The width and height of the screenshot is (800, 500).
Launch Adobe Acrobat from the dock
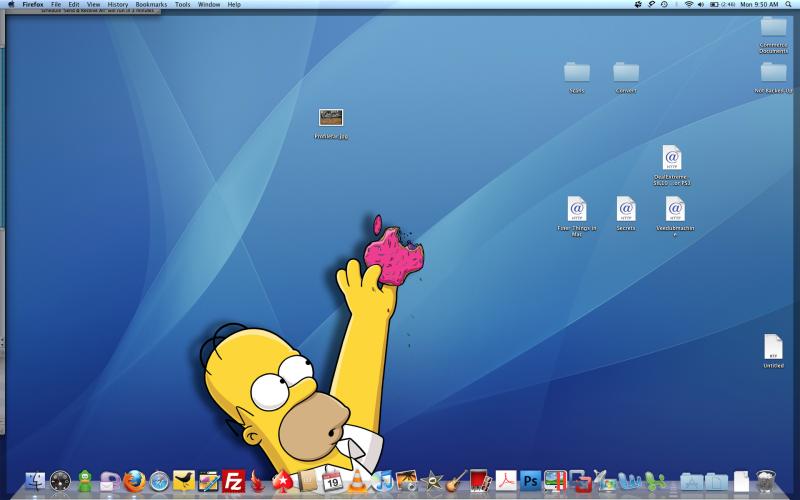pos(506,481)
